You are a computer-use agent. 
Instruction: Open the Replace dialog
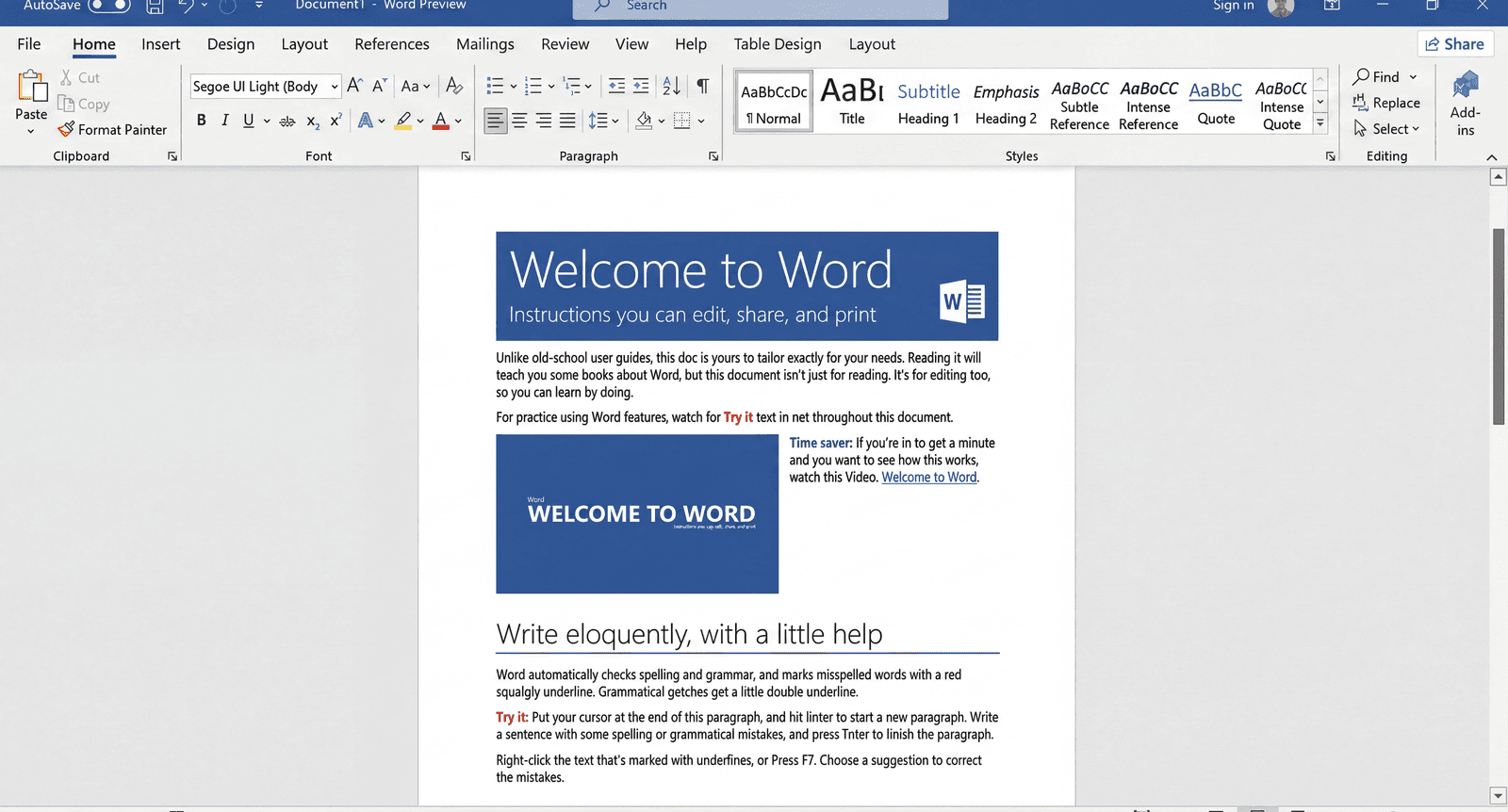click(x=1386, y=103)
